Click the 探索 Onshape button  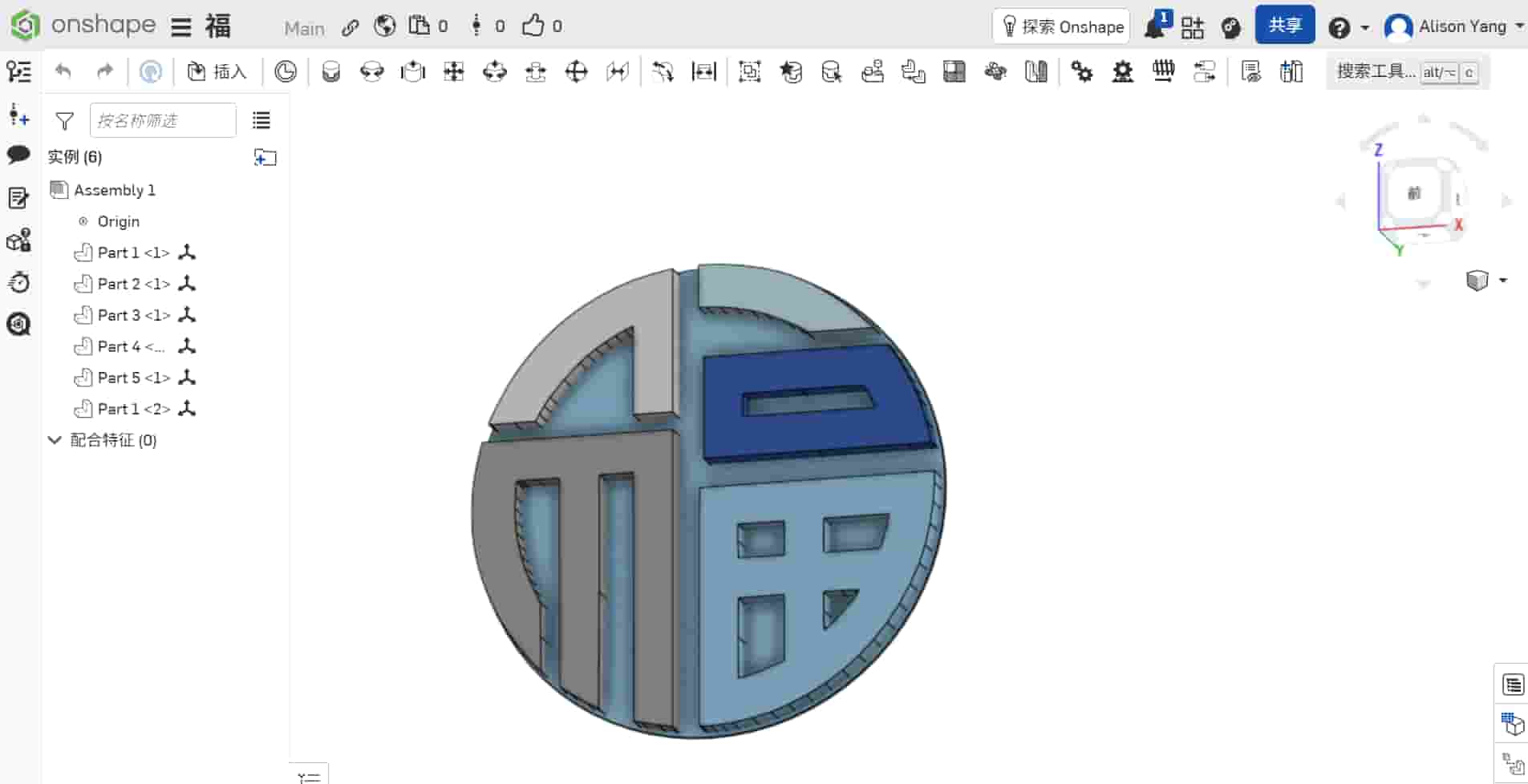[x=1060, y=26]
